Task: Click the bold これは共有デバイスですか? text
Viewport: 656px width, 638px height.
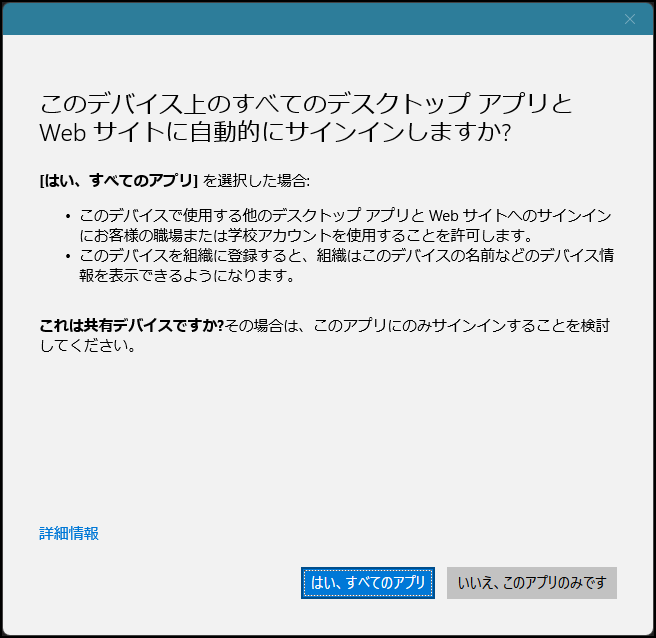Action: pyautogui.click(x=130, y=325)
